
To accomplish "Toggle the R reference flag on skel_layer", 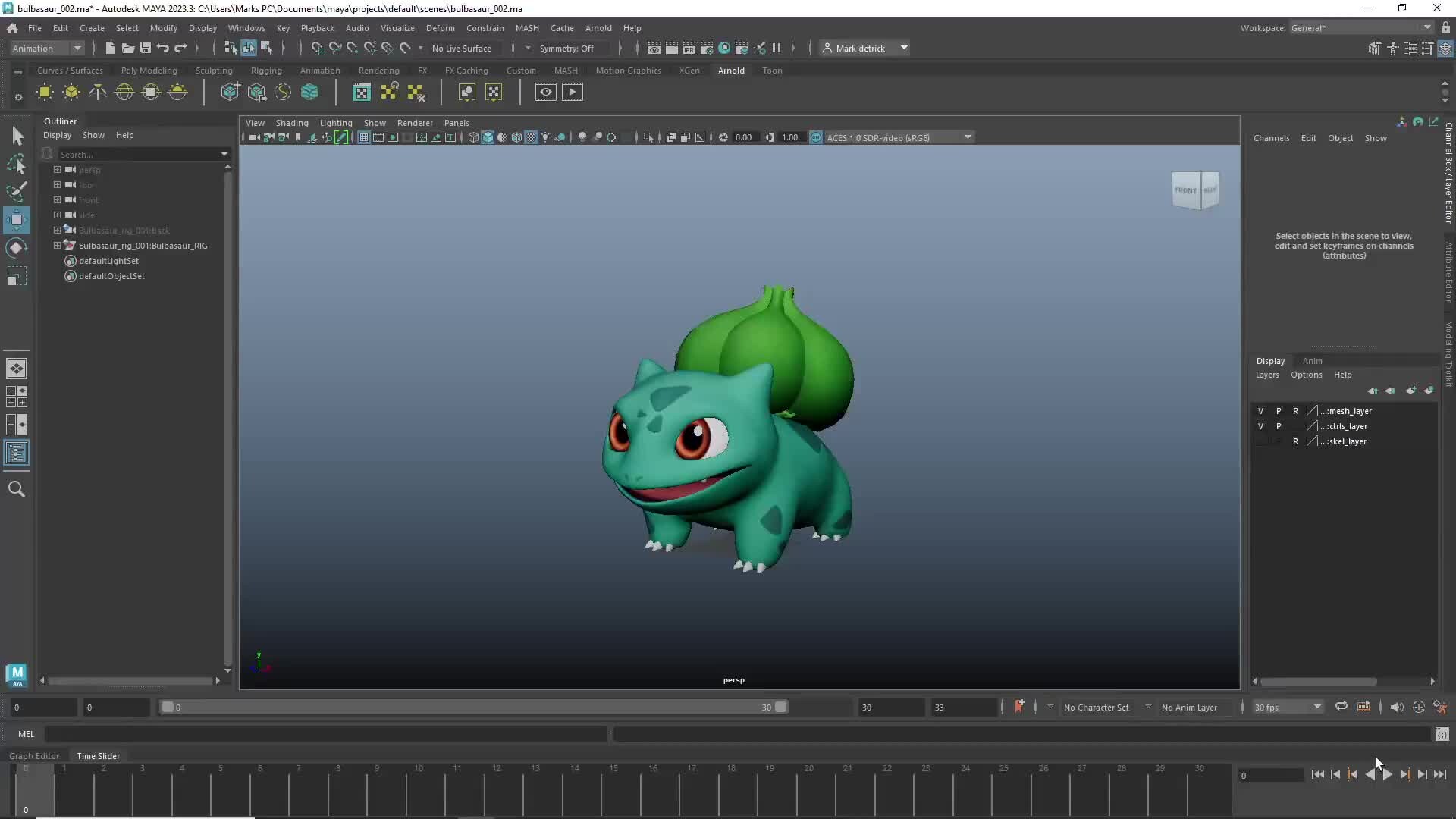I will coord(1297,441).
